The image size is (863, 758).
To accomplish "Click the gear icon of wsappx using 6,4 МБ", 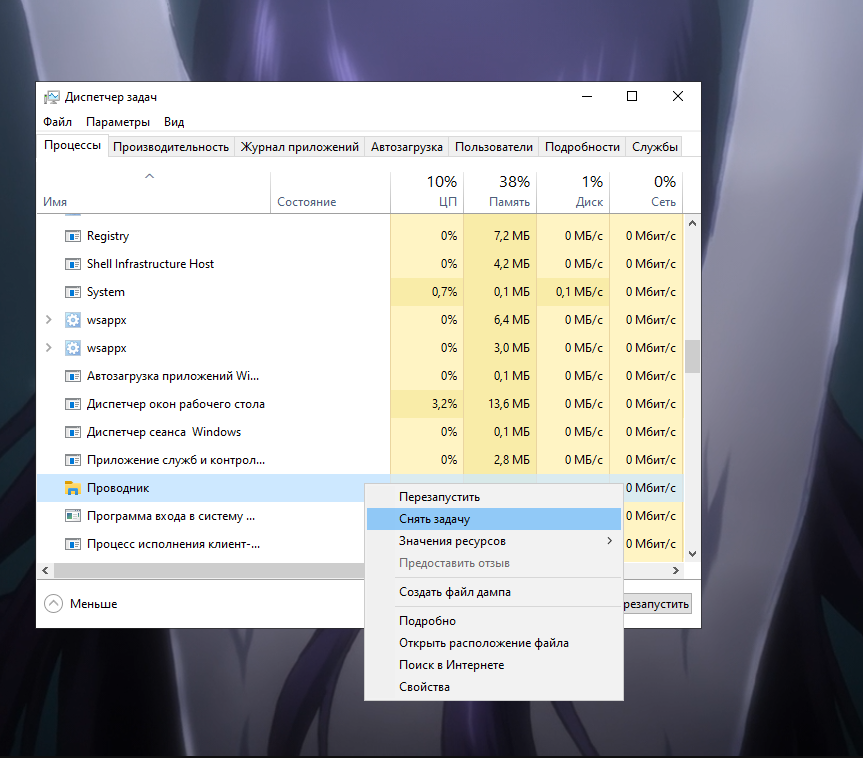I will [73, 320].
